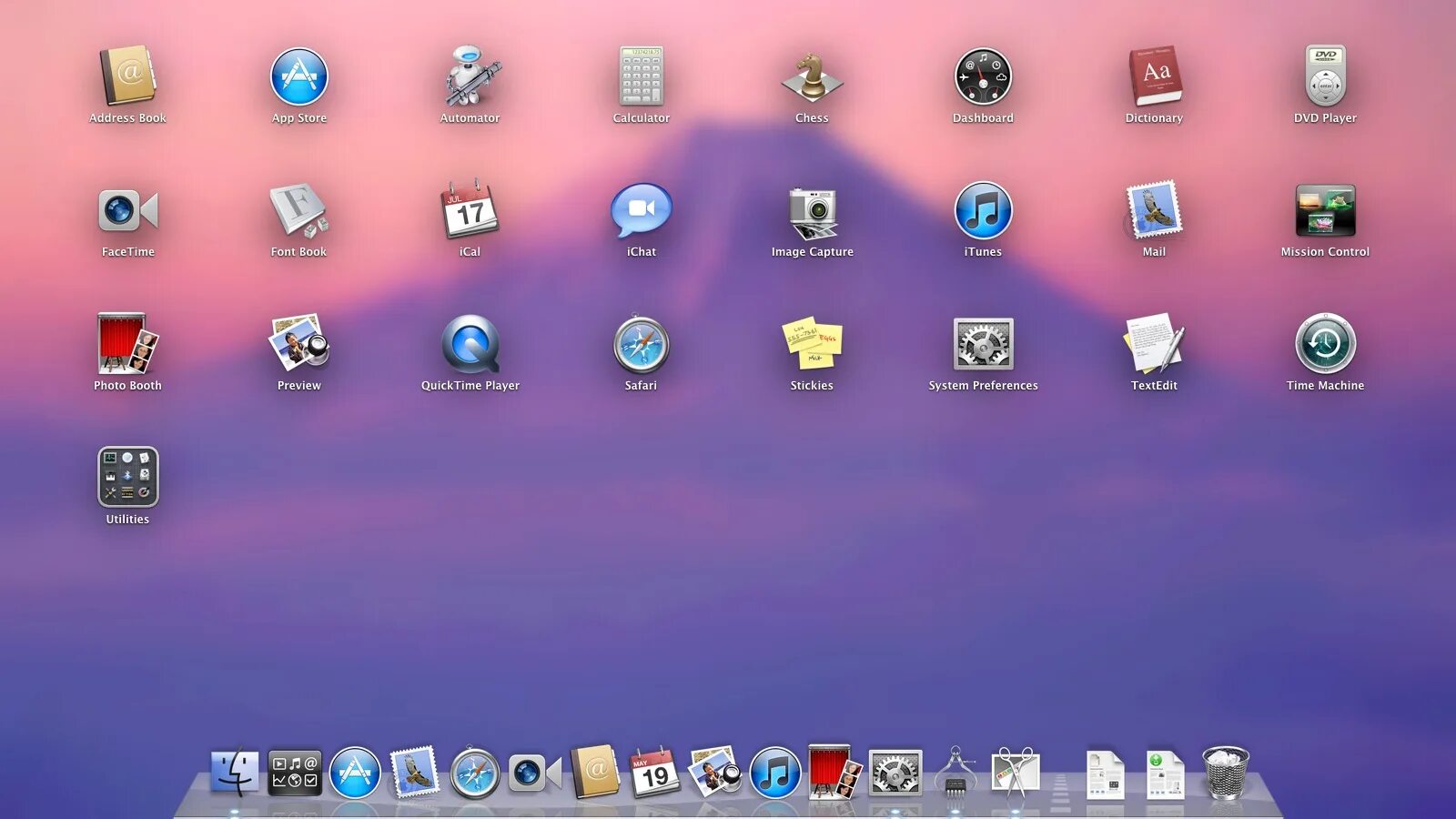Launch Safari from the Dock
This screenshot has width=1456, height=819.
coord(475,773)
